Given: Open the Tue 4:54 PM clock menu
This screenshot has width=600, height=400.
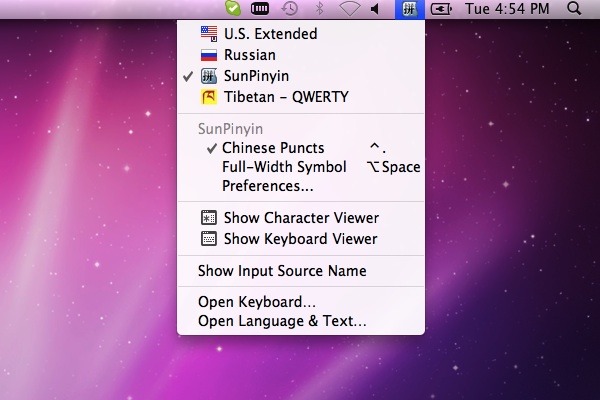Looking at the screenshot, I should (507, 8).
